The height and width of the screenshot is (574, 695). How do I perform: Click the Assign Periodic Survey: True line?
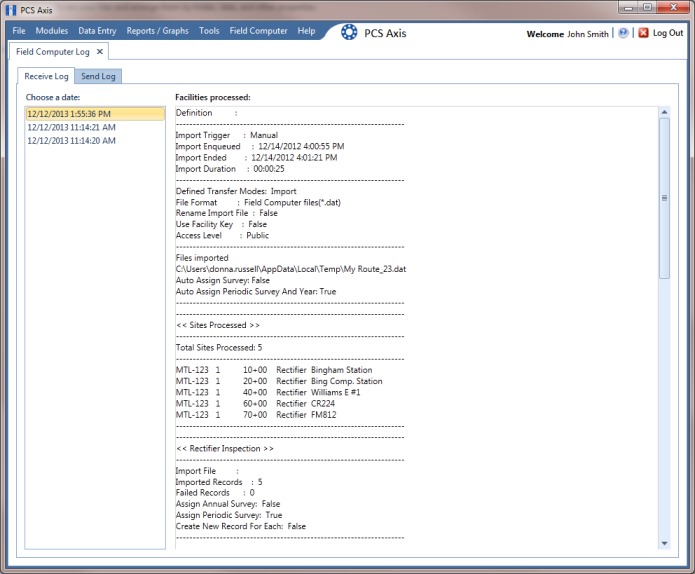click(229, 515)
